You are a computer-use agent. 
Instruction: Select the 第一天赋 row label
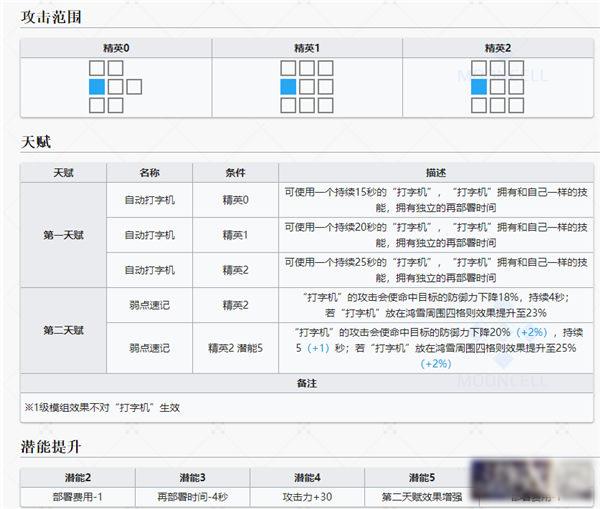(64, 235)
